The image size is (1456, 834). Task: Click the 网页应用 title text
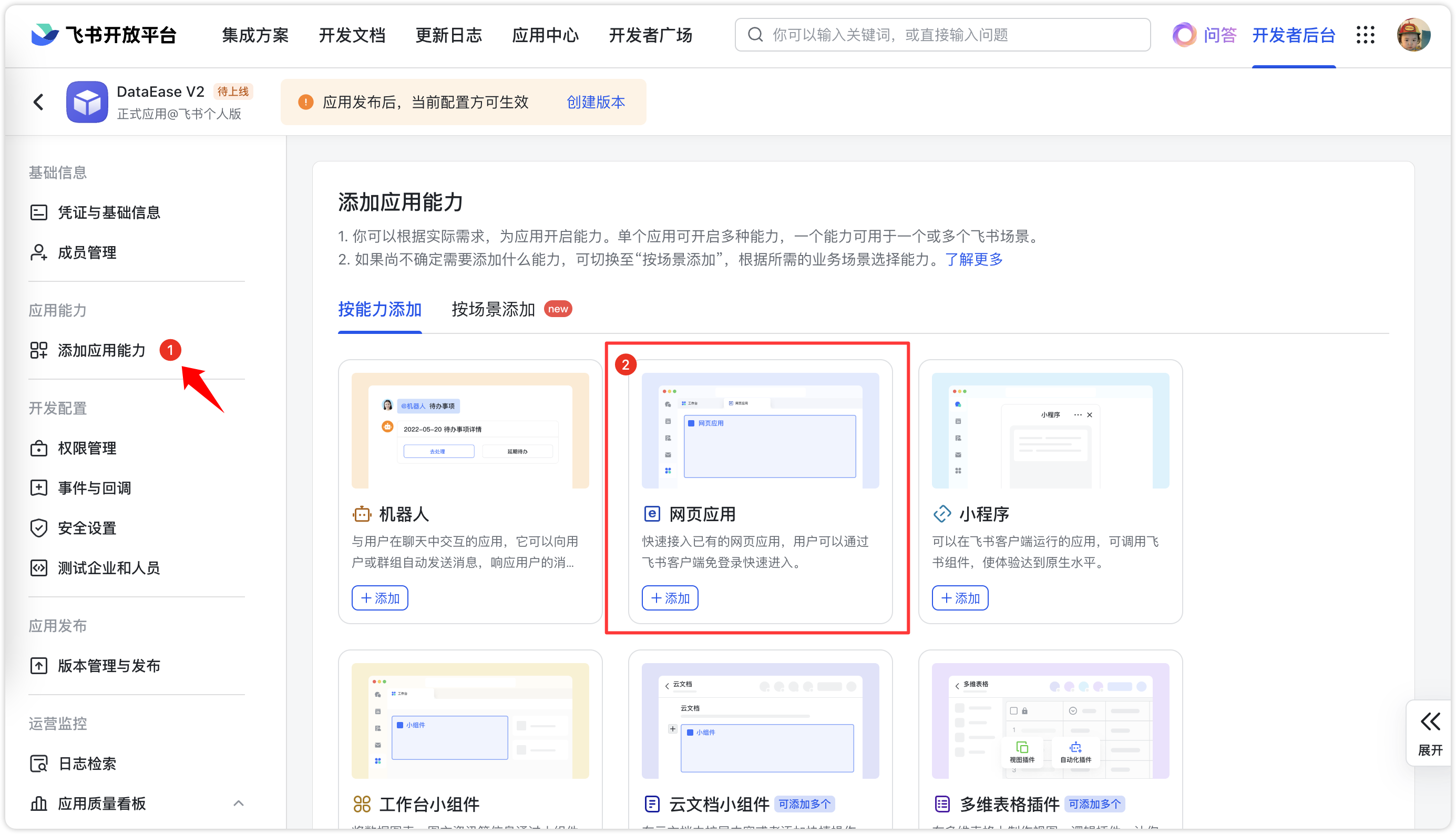(703, 514)
